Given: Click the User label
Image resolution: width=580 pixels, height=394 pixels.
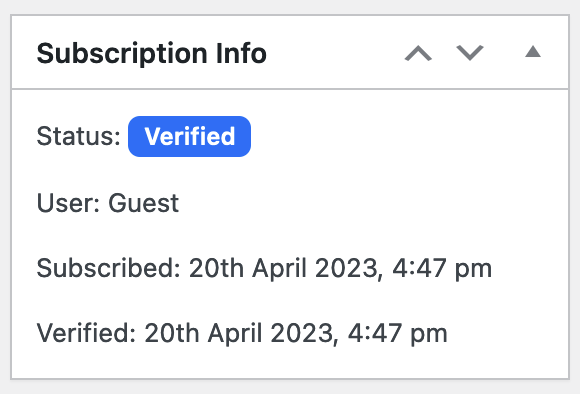Looking at the screenshot, I should [68, 203].
